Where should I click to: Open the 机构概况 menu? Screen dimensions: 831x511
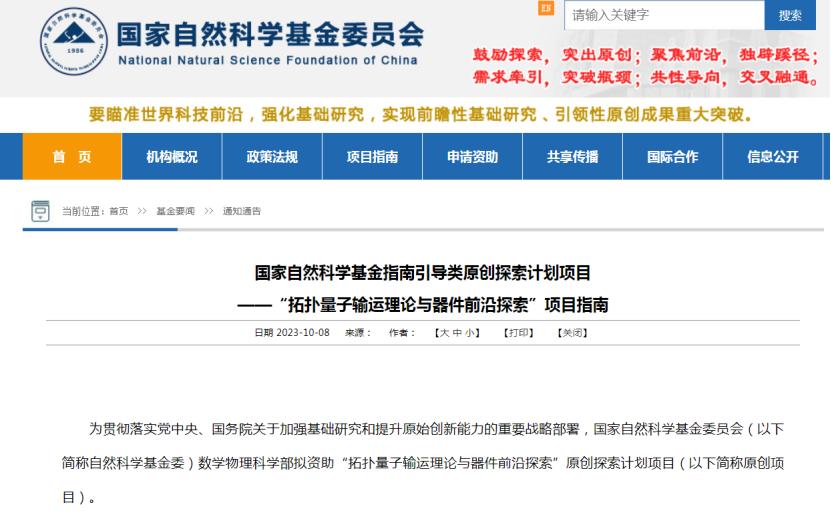coord(171,157)
